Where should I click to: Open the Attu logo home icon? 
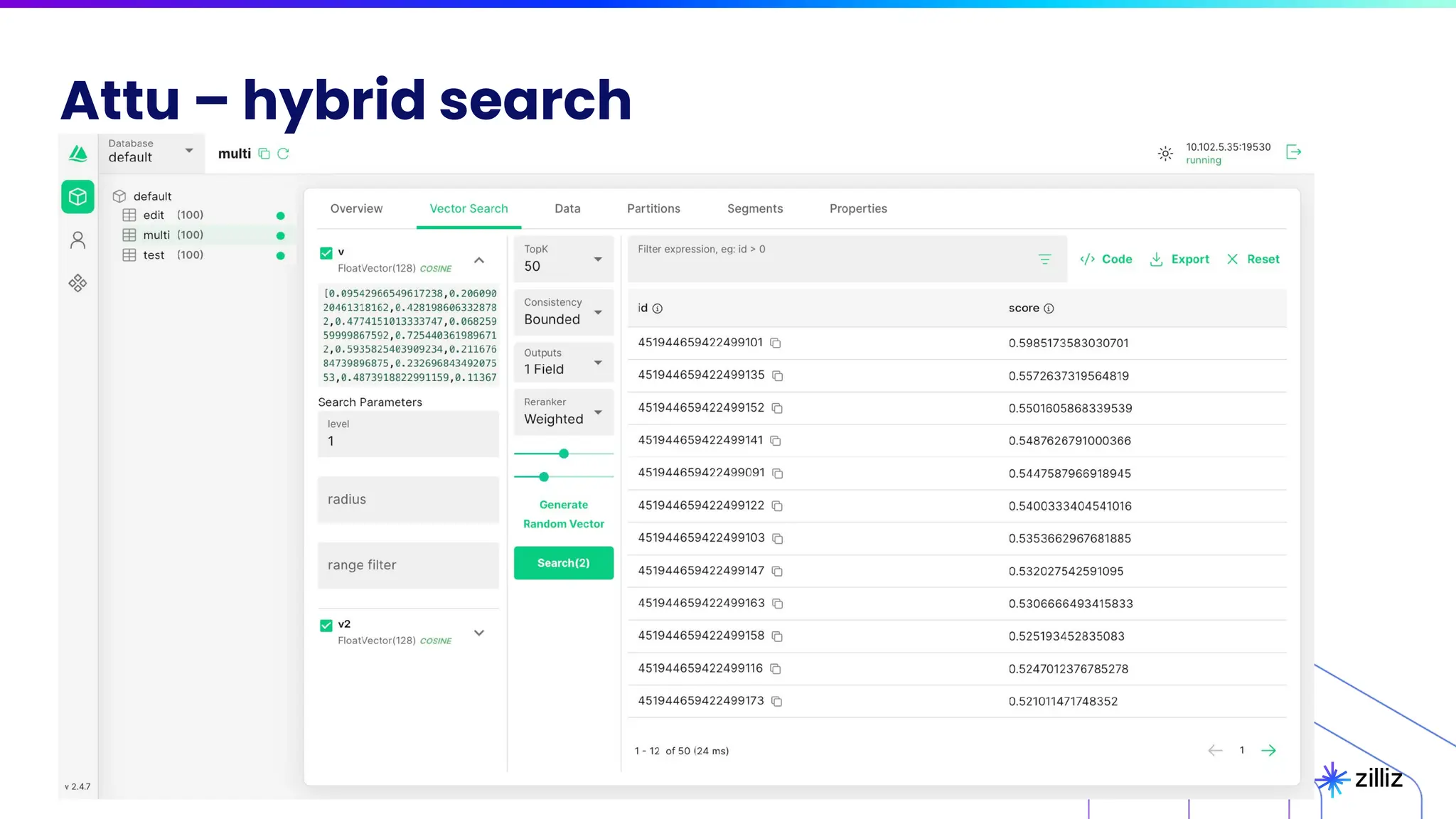[x=78, y=154]
